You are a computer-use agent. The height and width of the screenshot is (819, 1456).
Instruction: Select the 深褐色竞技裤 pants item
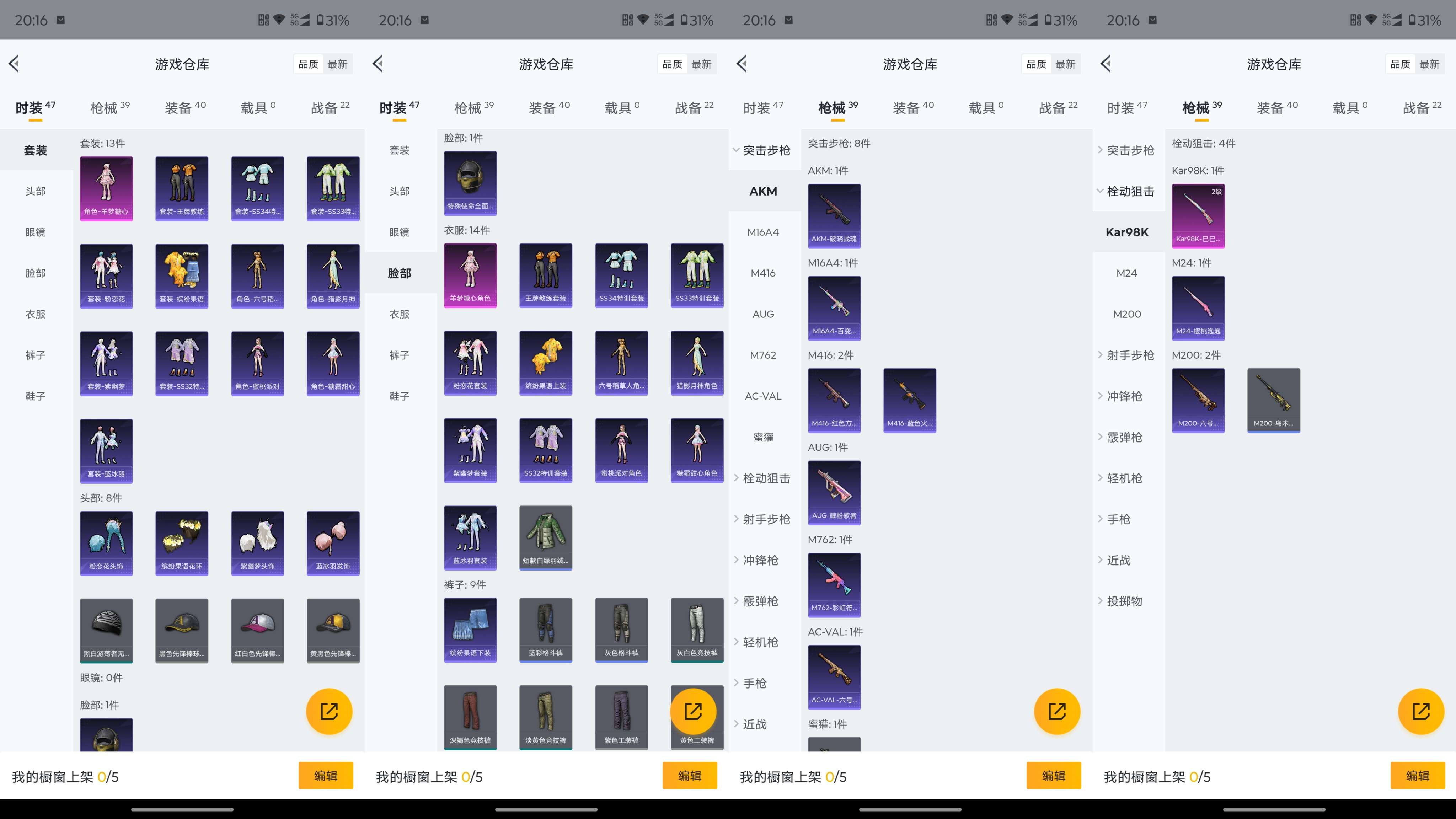coord(470,718)
